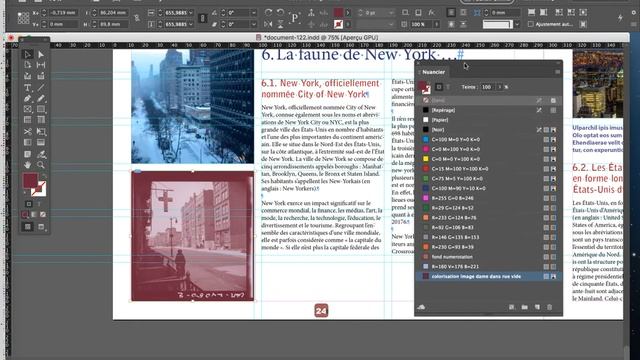Expand the stroke color arrow in control bar
The width and height of the screenshot is (640, 360).
[x=348, y=24]
